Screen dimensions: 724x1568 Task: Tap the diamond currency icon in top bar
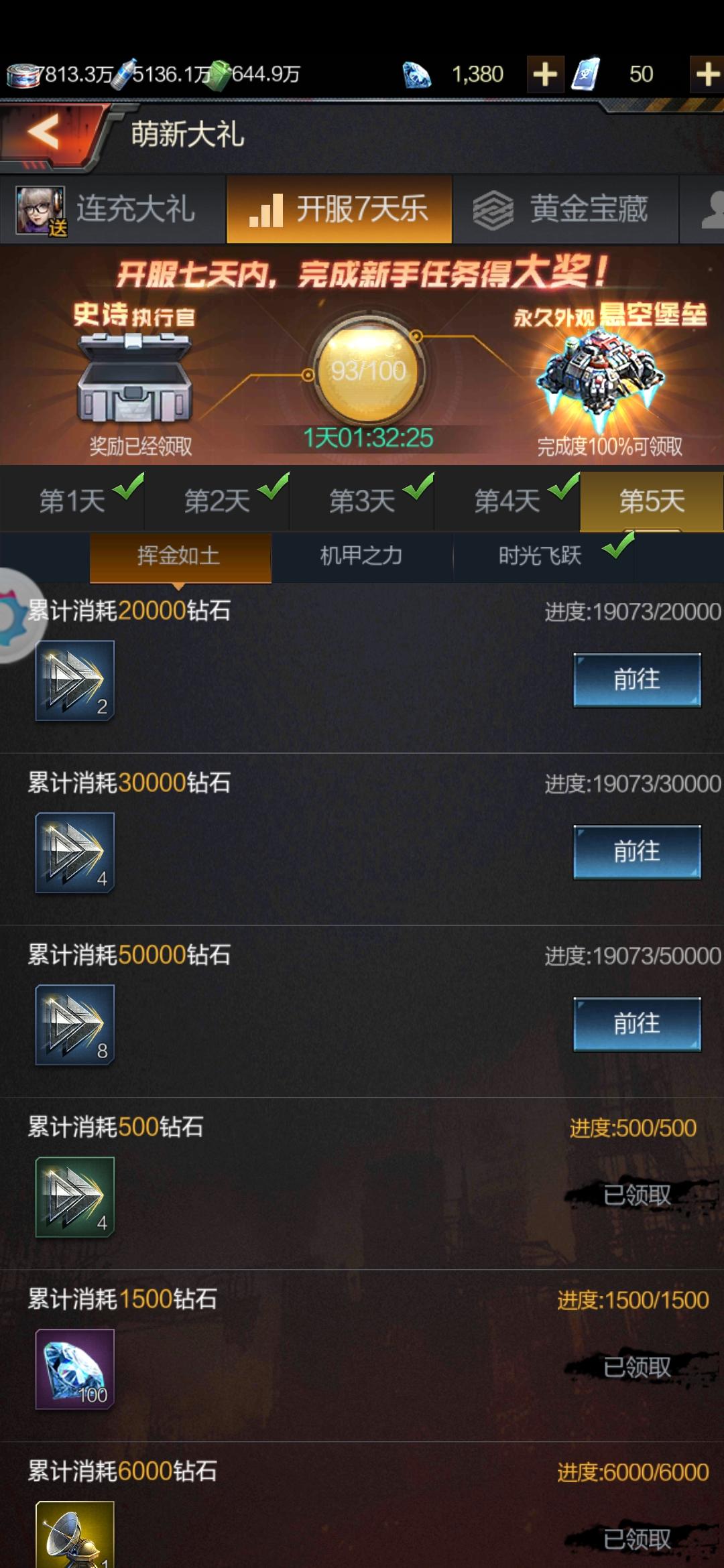416,74
